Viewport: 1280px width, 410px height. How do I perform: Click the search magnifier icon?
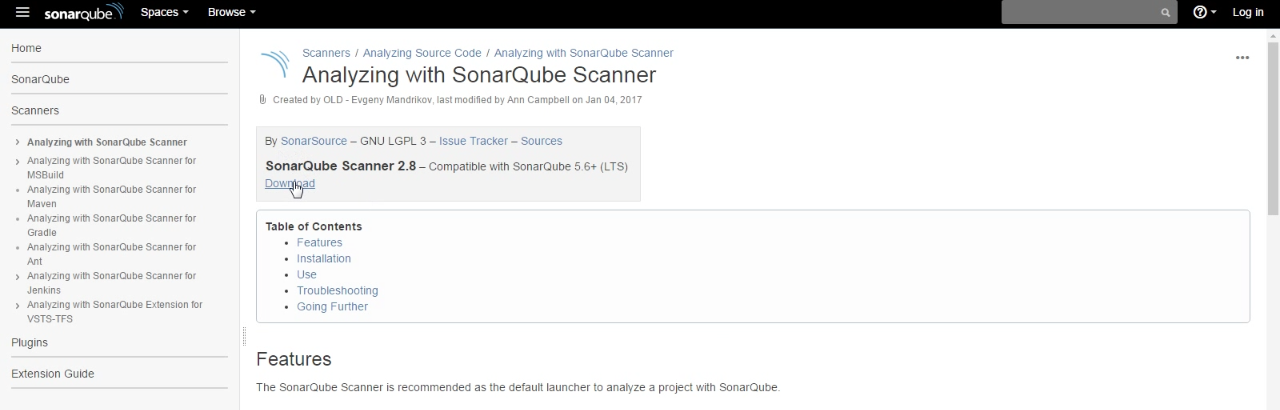(x=1165, y=13)
